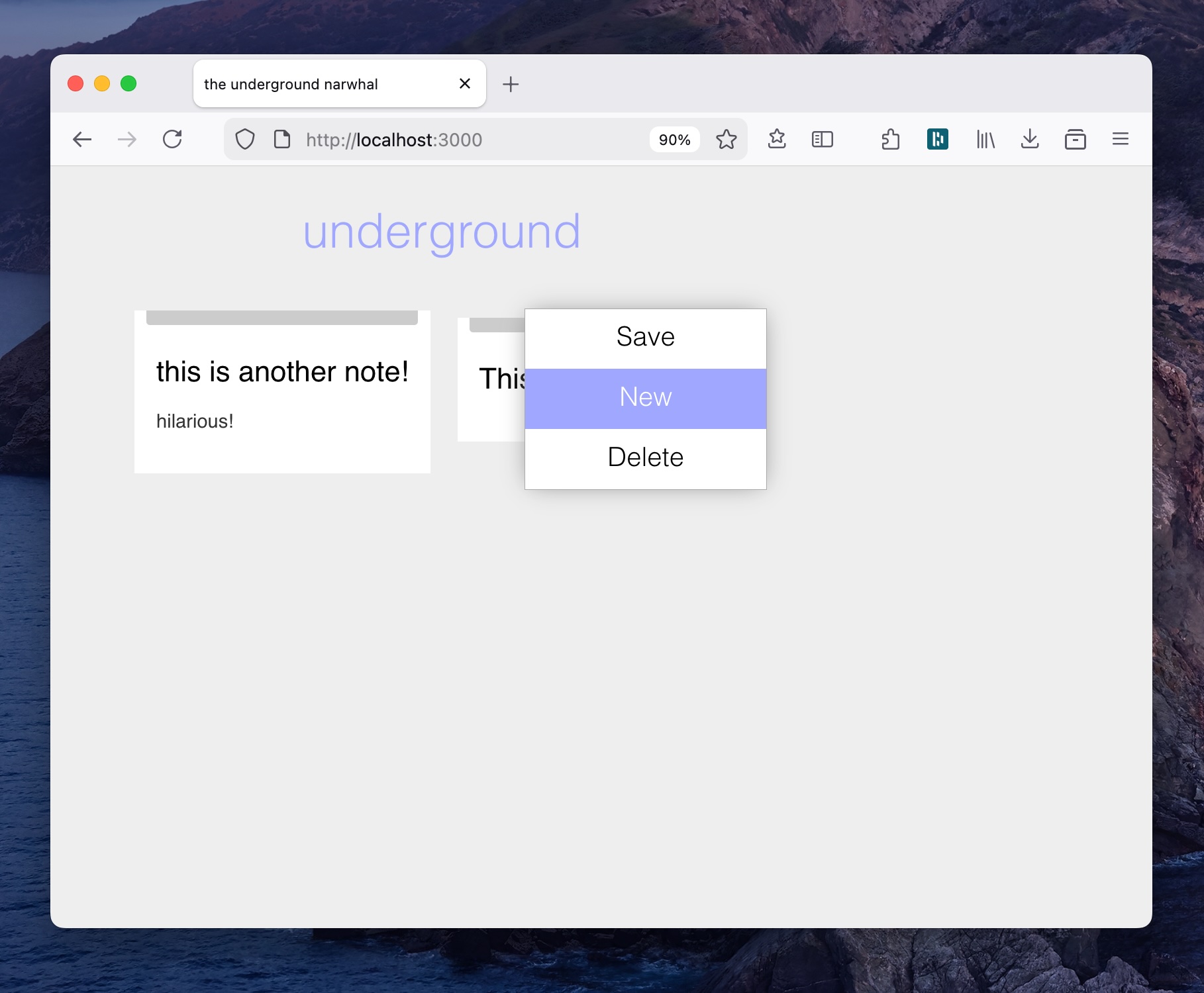Click the gray bar on first note
1204x993 pixels.
(x=281, y=318)
